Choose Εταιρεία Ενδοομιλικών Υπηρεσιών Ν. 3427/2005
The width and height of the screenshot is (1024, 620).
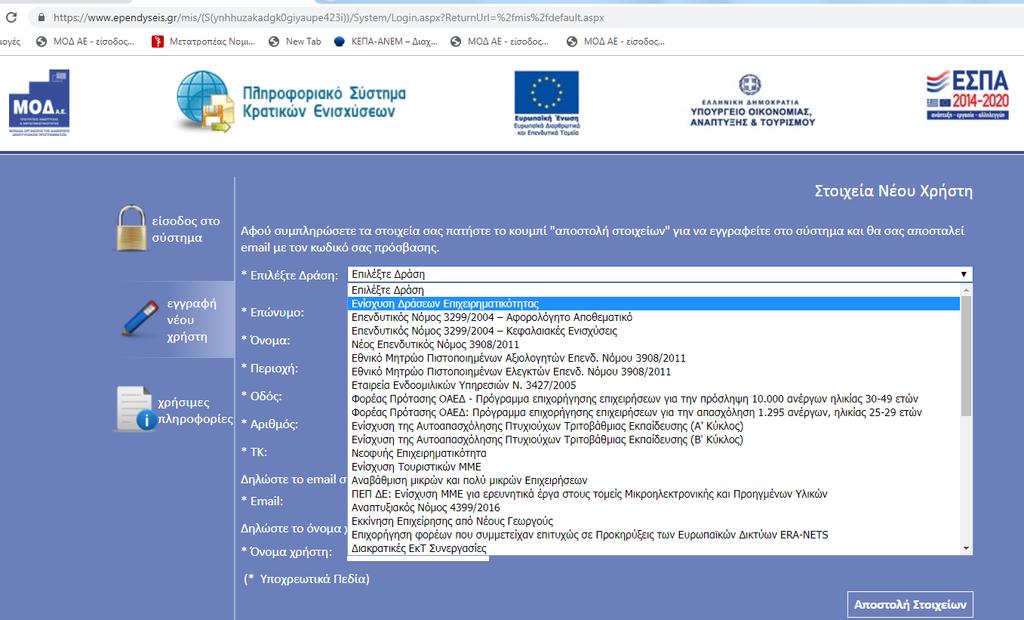[654, 385]
